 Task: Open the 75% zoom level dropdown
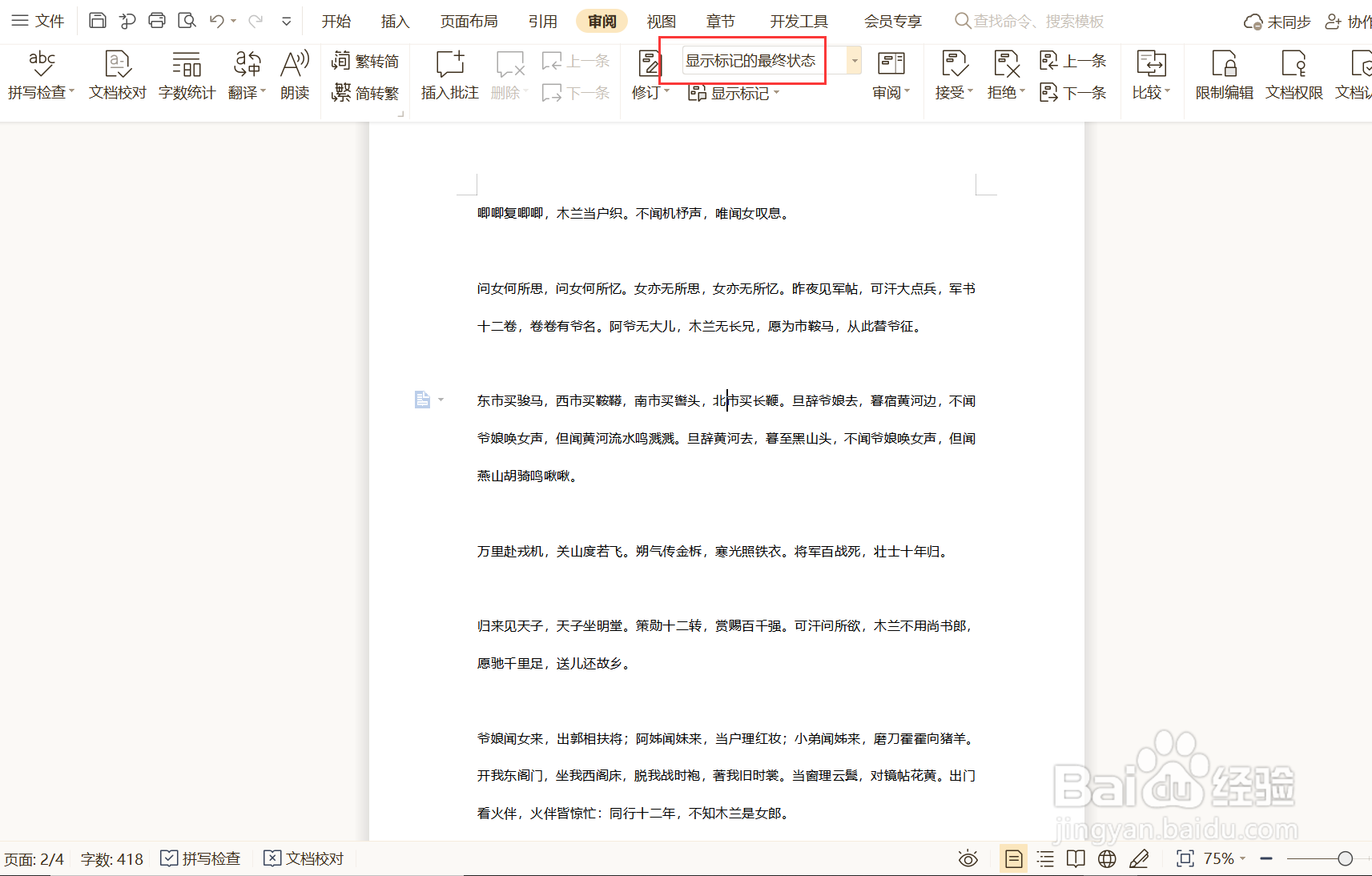(1225, 858)
